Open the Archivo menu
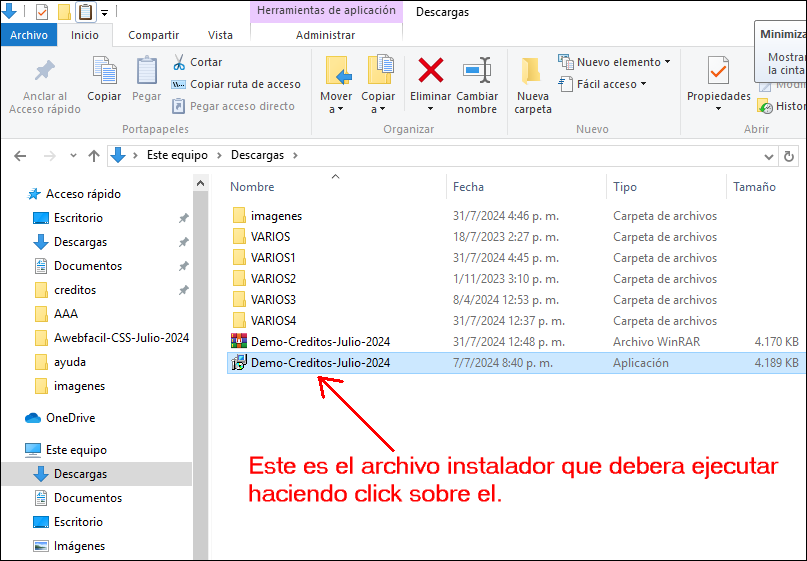 (x=28, y=35)
